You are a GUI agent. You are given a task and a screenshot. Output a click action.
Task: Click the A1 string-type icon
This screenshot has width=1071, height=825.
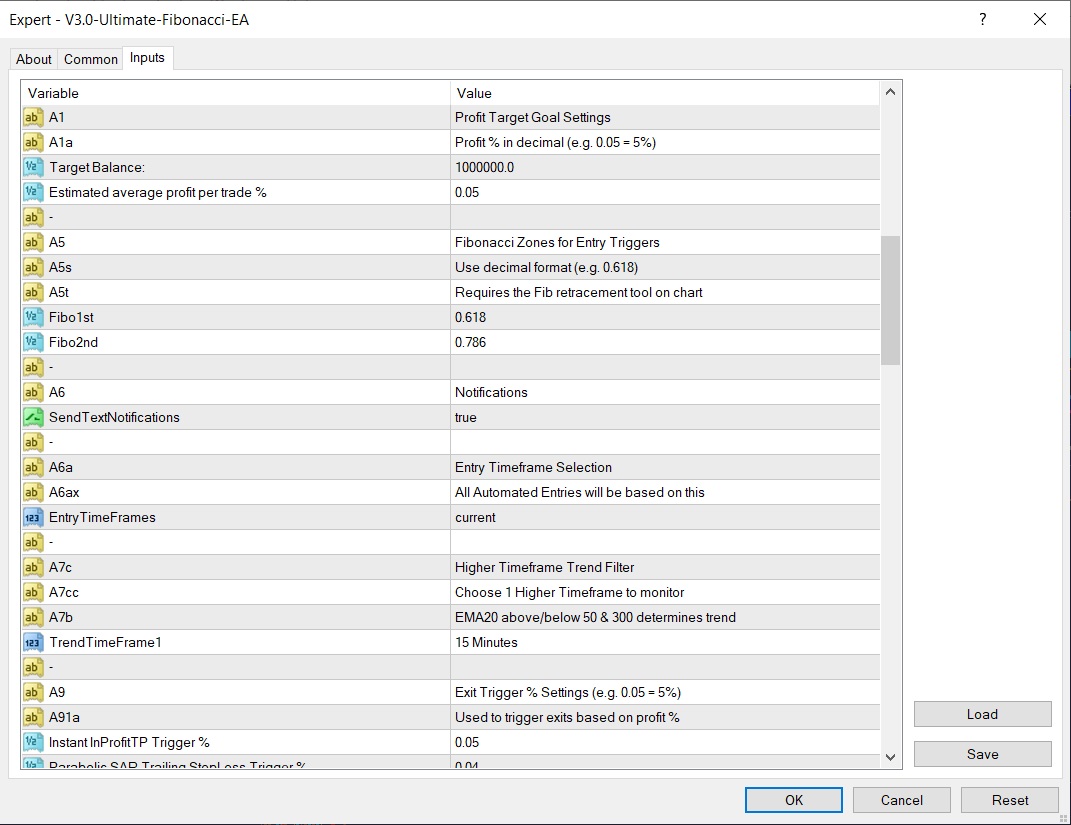click(33, 117)
